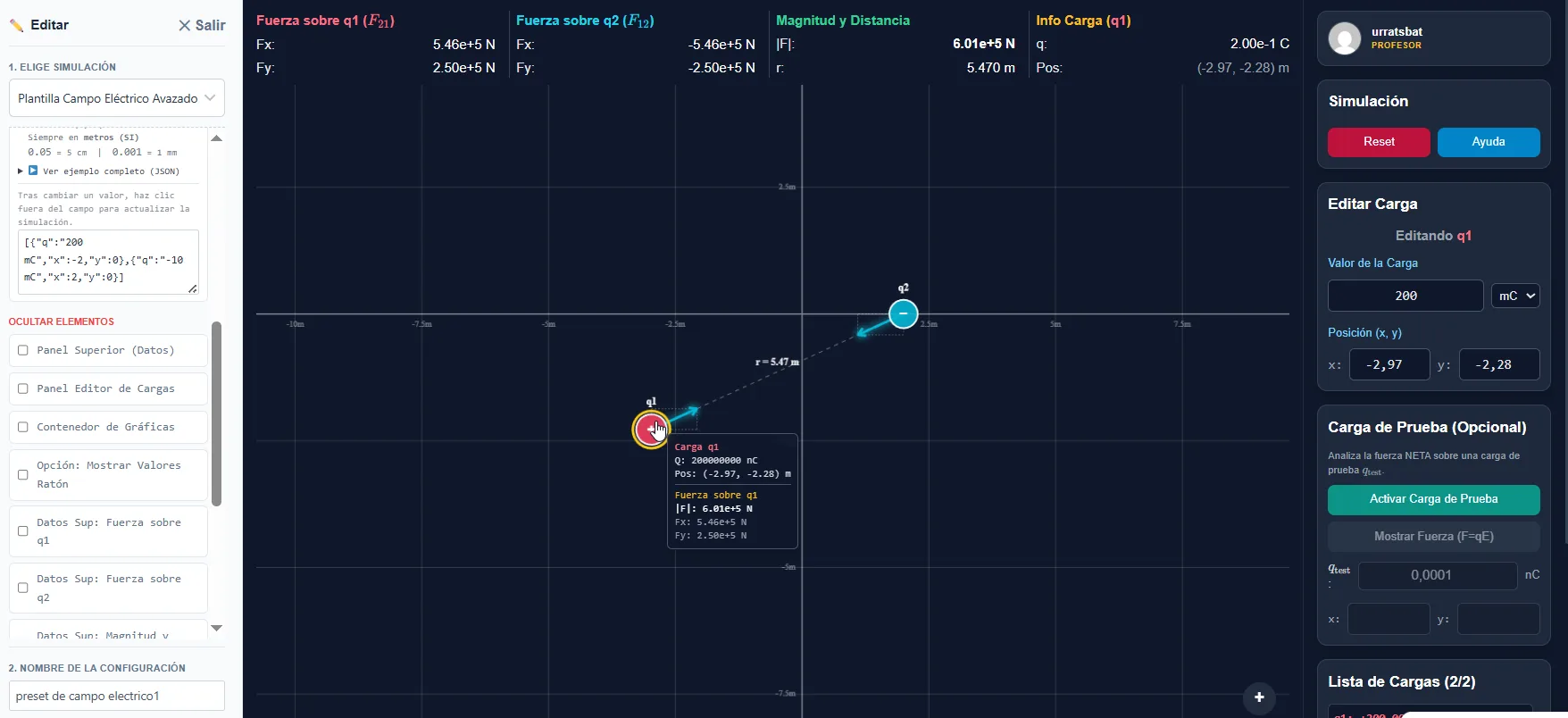The width and height of the screenshot is (1568, 718).
Task: Click the Valor de la Carga field
Action: pyautogui.click(x=1405, y=296)
